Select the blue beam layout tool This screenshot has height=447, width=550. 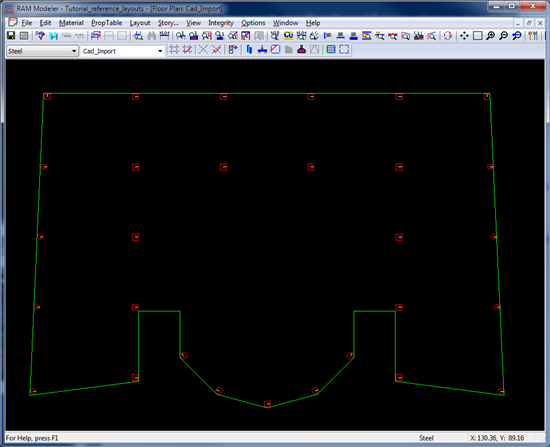[x=262, y=49]
